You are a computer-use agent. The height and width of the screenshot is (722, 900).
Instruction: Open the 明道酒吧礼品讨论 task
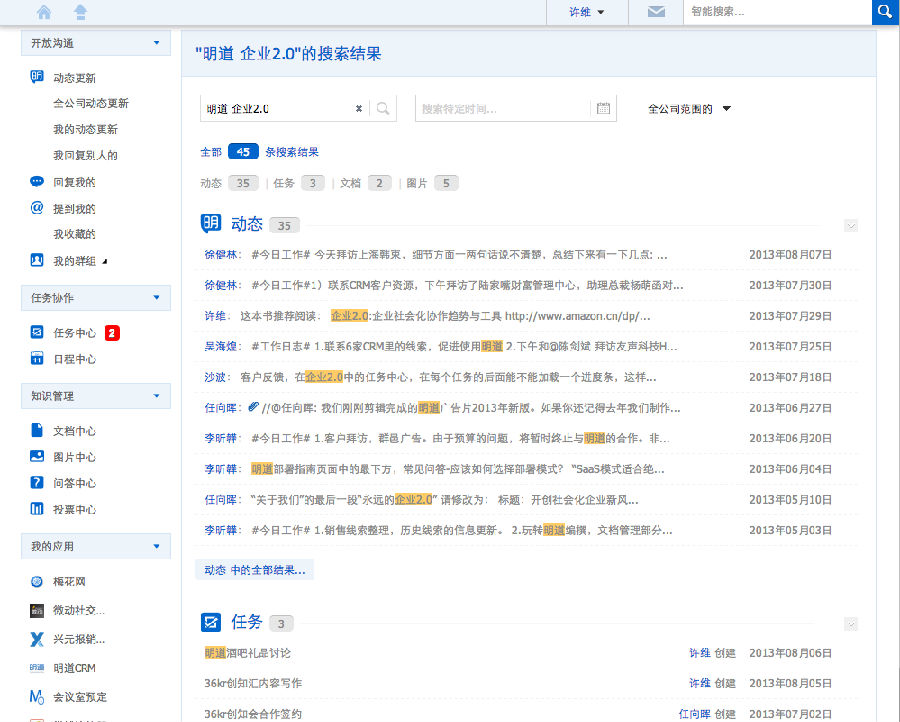247,653
